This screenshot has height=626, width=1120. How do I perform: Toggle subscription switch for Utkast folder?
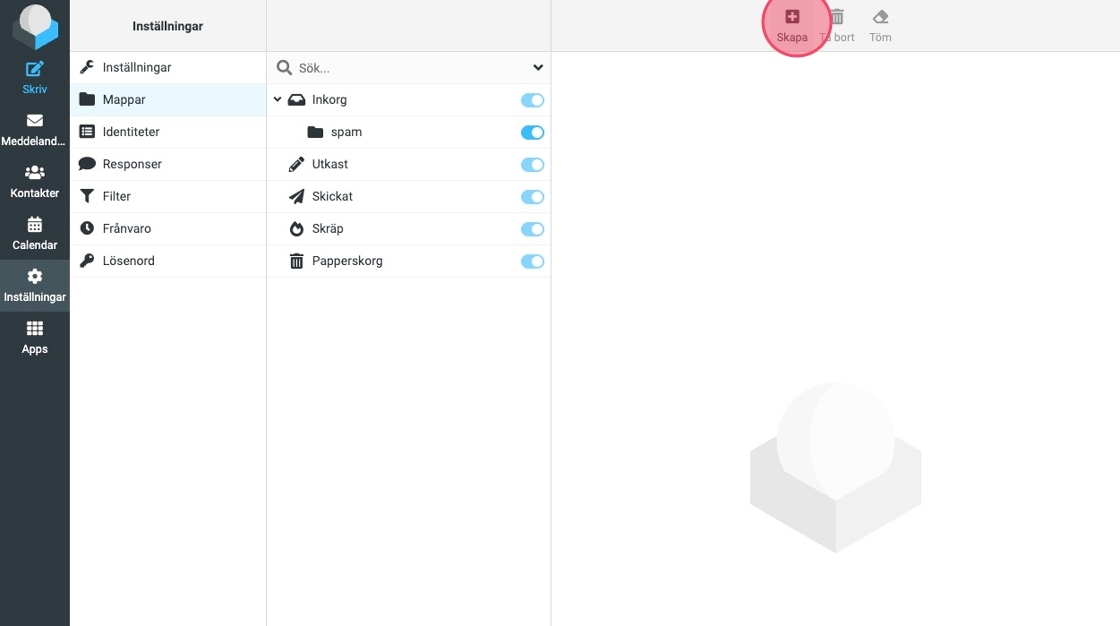(x=532, y=164)
